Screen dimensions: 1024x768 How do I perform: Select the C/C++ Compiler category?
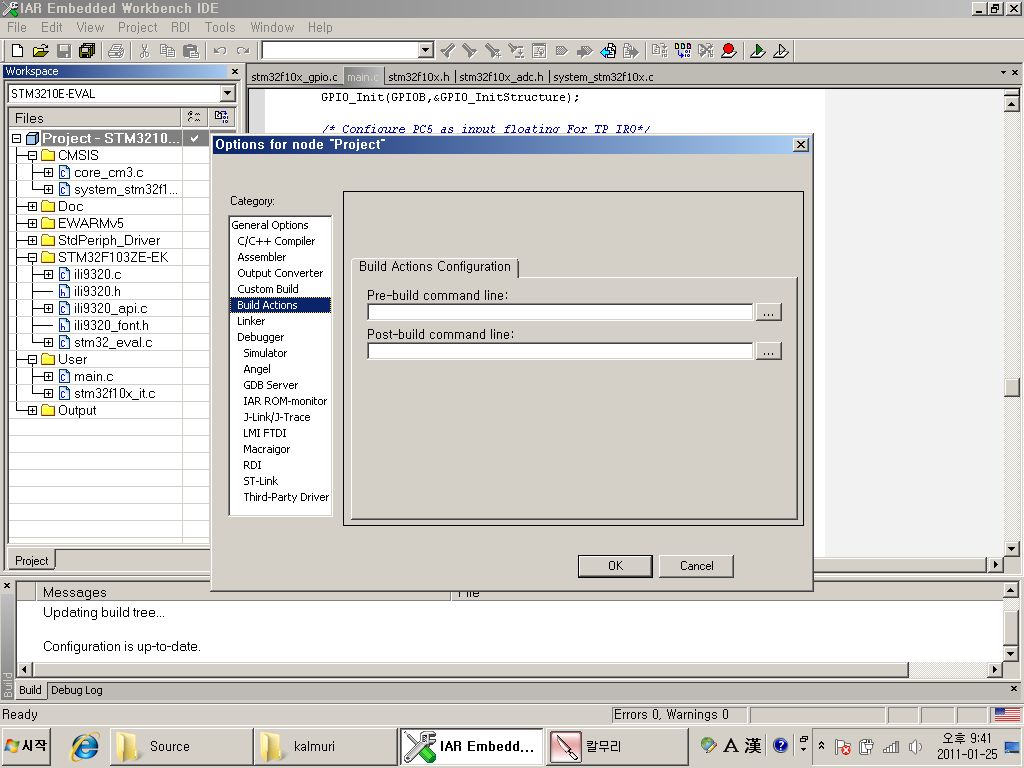coord(276,241)
